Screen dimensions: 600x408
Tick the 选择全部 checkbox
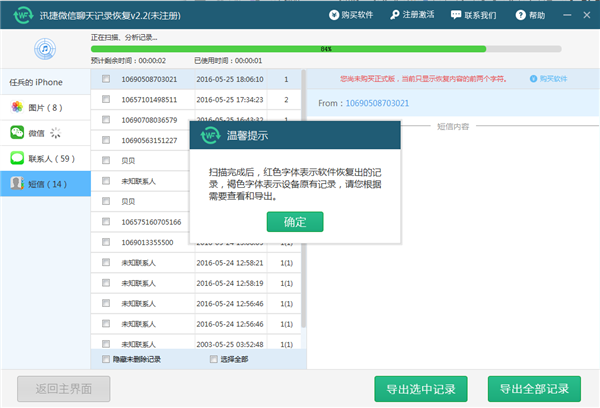tap(213, 359)
